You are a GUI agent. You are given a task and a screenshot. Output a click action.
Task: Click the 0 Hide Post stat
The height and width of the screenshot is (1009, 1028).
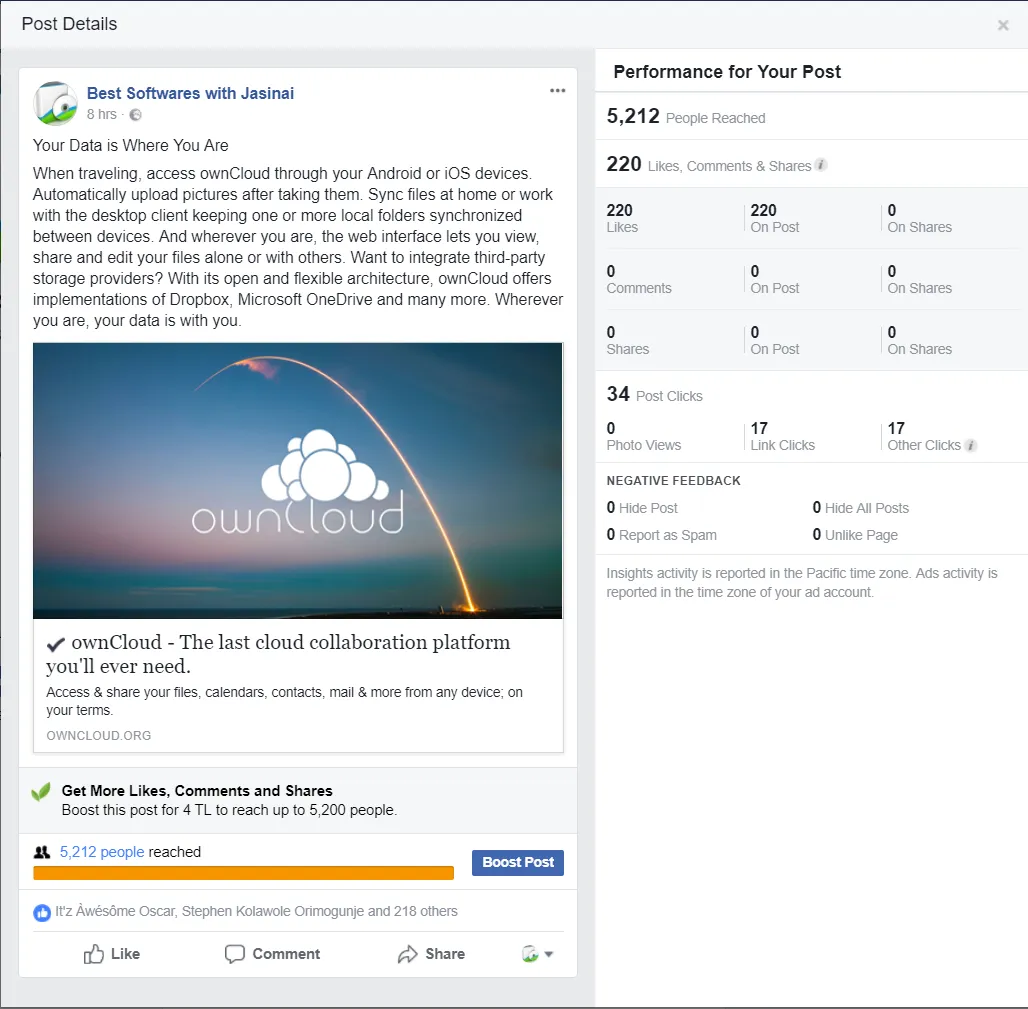pyautogui.click(x=642, y=508)
